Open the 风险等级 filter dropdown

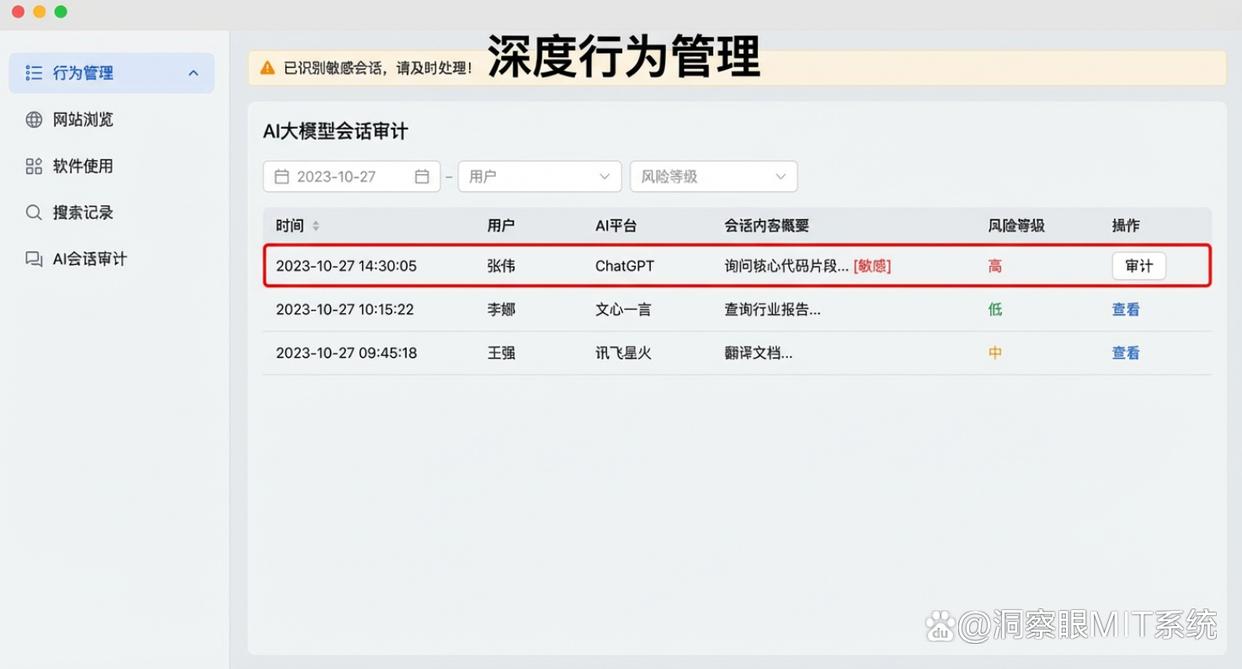(714, 177)
